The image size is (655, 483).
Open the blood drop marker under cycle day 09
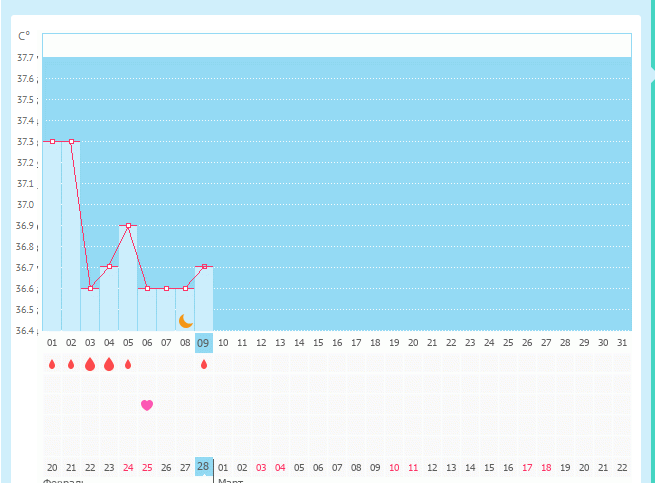204,365
